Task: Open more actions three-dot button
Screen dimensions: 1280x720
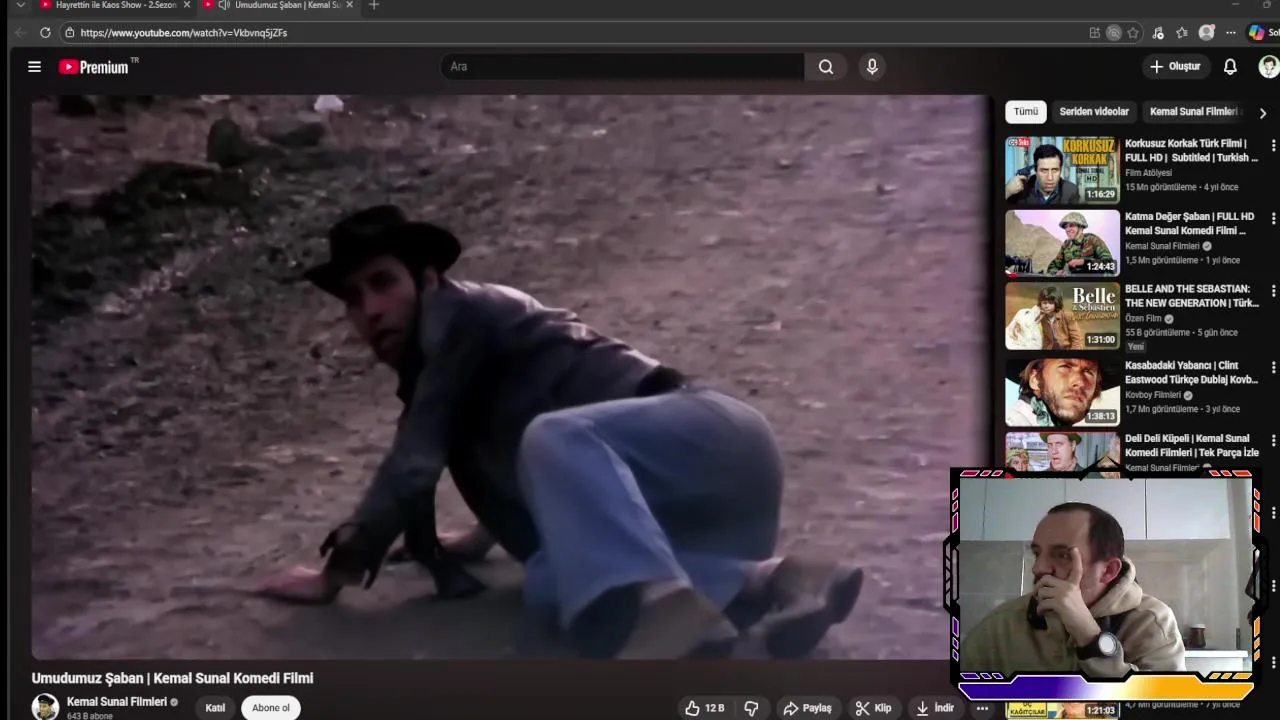Action: point(982,708)
